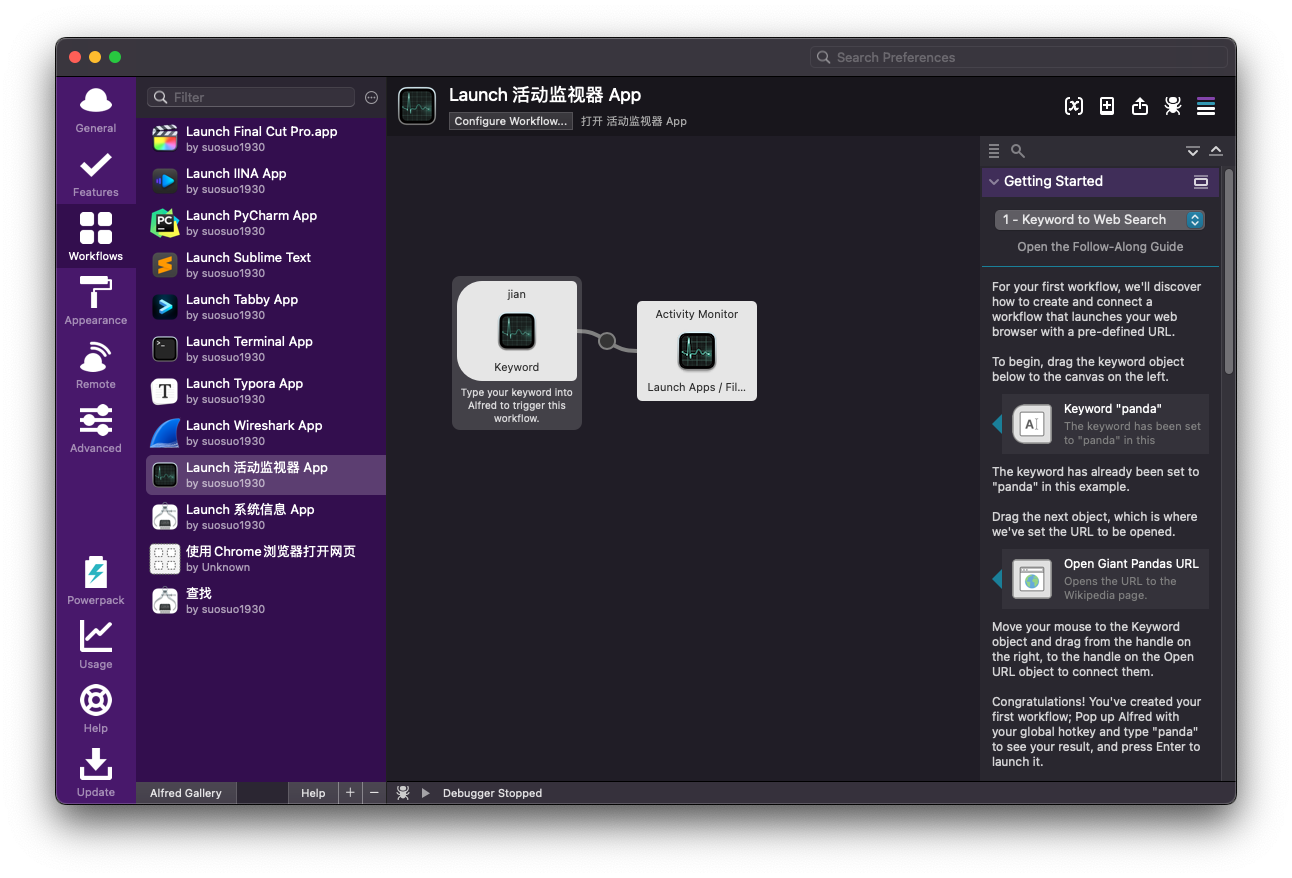This screenshot has width=1292, height=878.
Task: Open the Follow-Along Guide link
Action: tap(1100, 247)
